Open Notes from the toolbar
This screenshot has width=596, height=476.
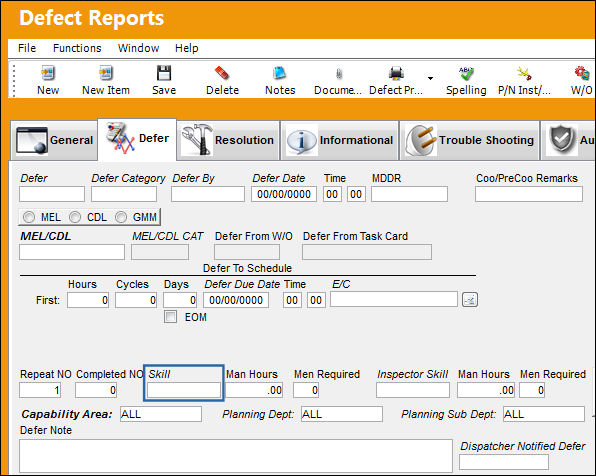coord(280,73)
